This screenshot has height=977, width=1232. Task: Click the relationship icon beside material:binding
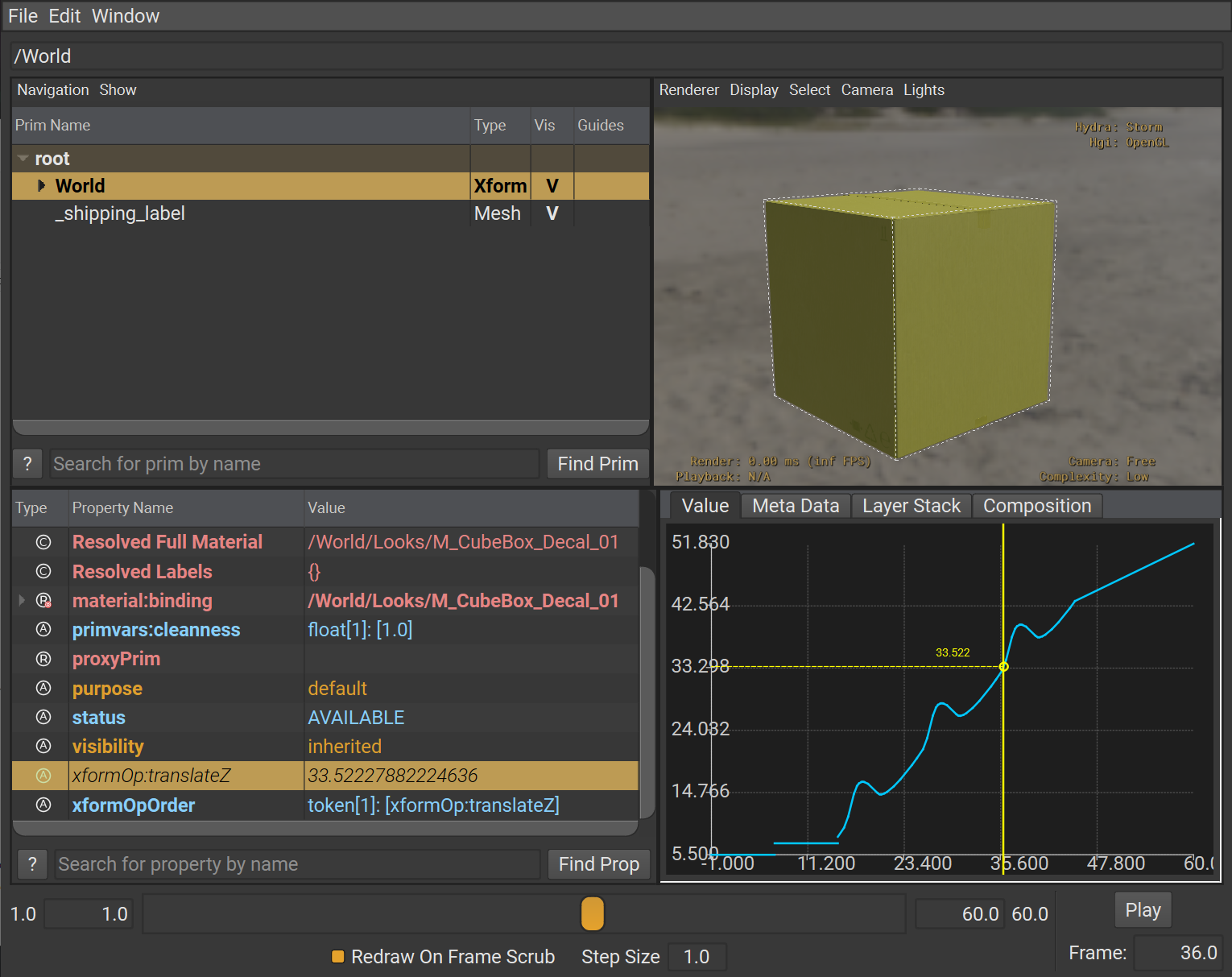tap(43, 601)
